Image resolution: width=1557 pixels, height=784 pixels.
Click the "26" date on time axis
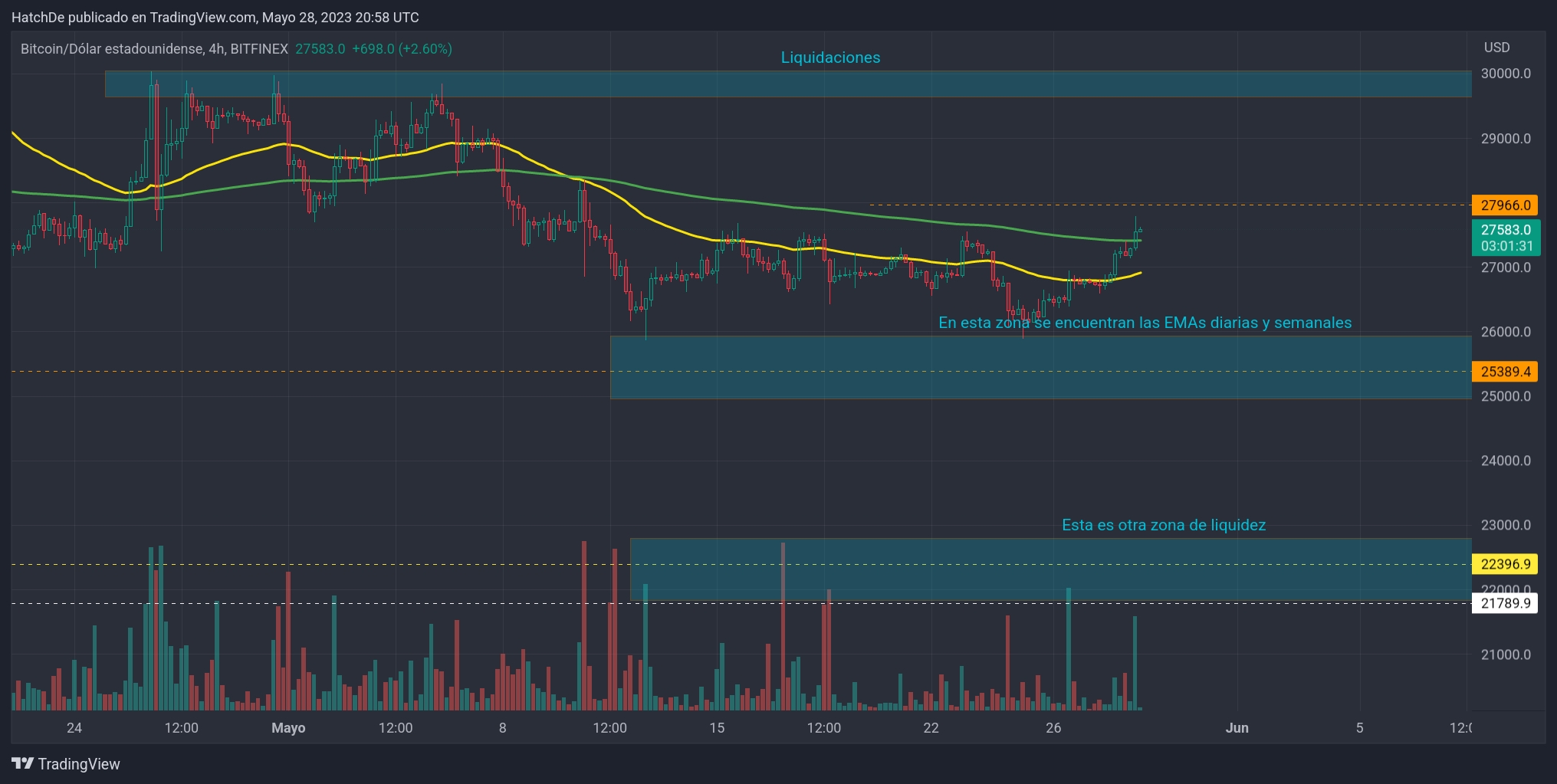pos(1053,728)
